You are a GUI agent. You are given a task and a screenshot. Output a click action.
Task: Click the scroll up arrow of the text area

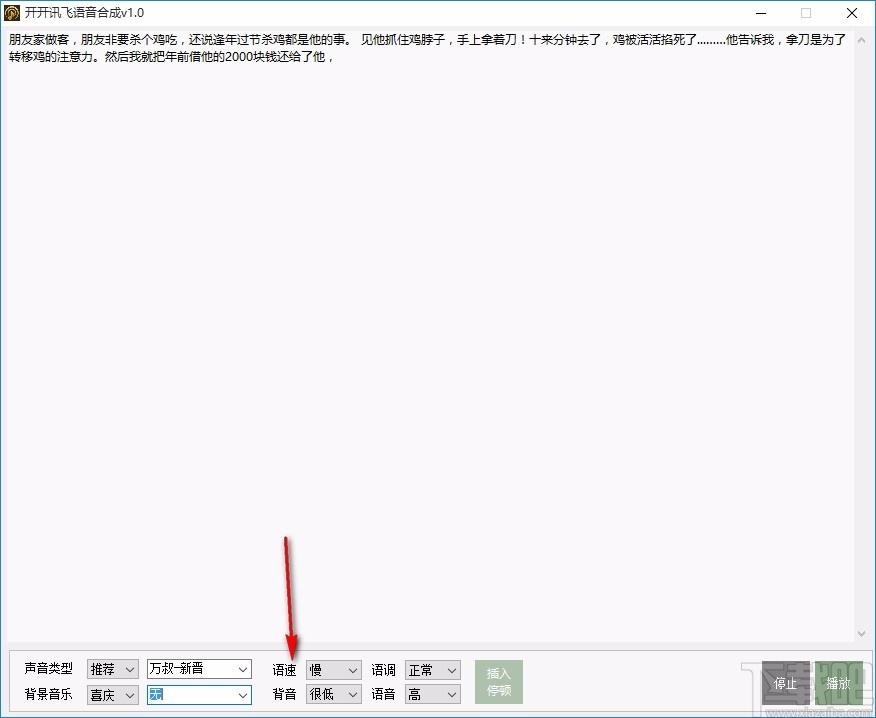pyautogui.click(x=861, y=40)
